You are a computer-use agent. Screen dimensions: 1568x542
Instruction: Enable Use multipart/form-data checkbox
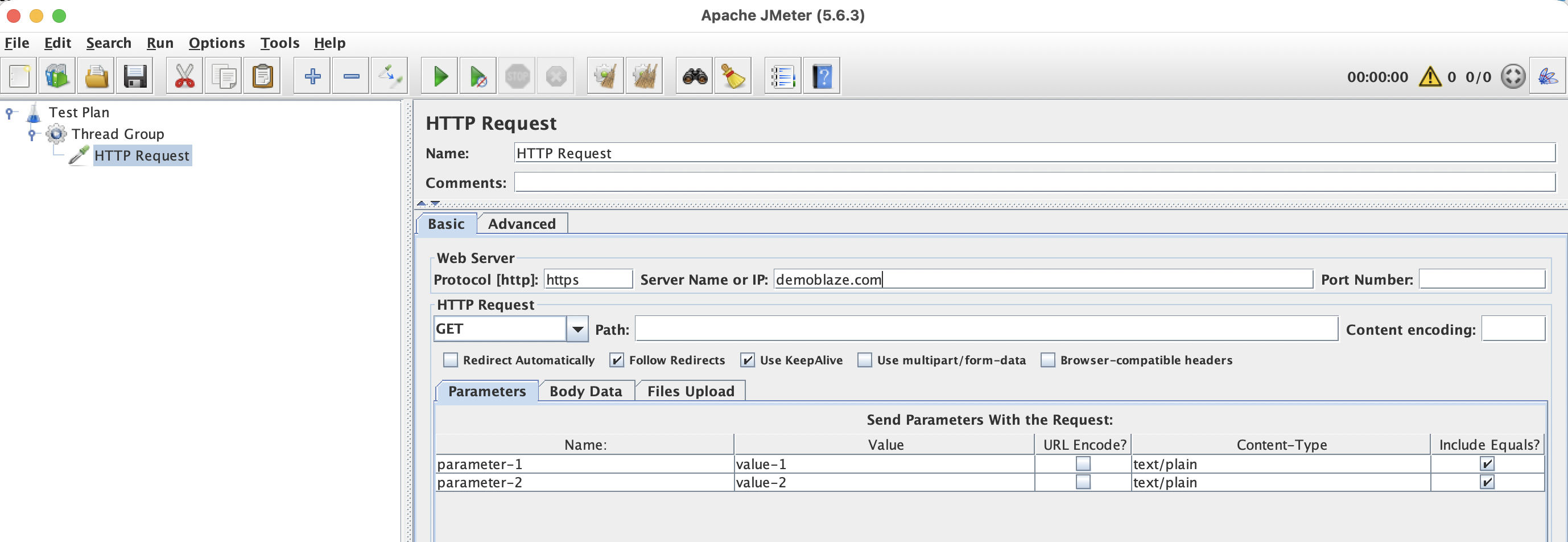pos(864,360)
